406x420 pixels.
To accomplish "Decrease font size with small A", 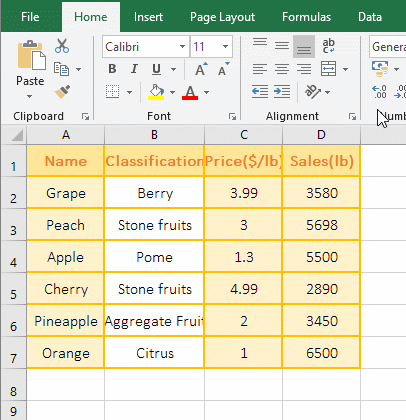I will coord(223,69).
